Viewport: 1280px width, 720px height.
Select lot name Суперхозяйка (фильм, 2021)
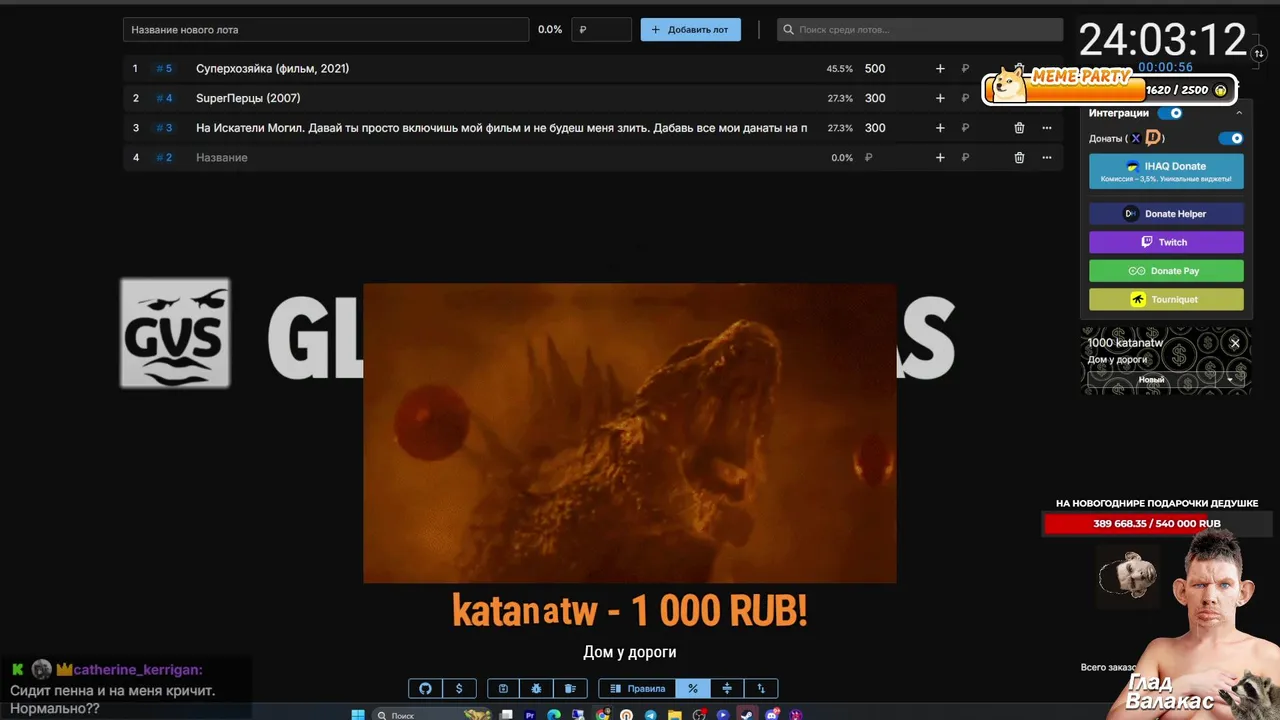[272, 69]
